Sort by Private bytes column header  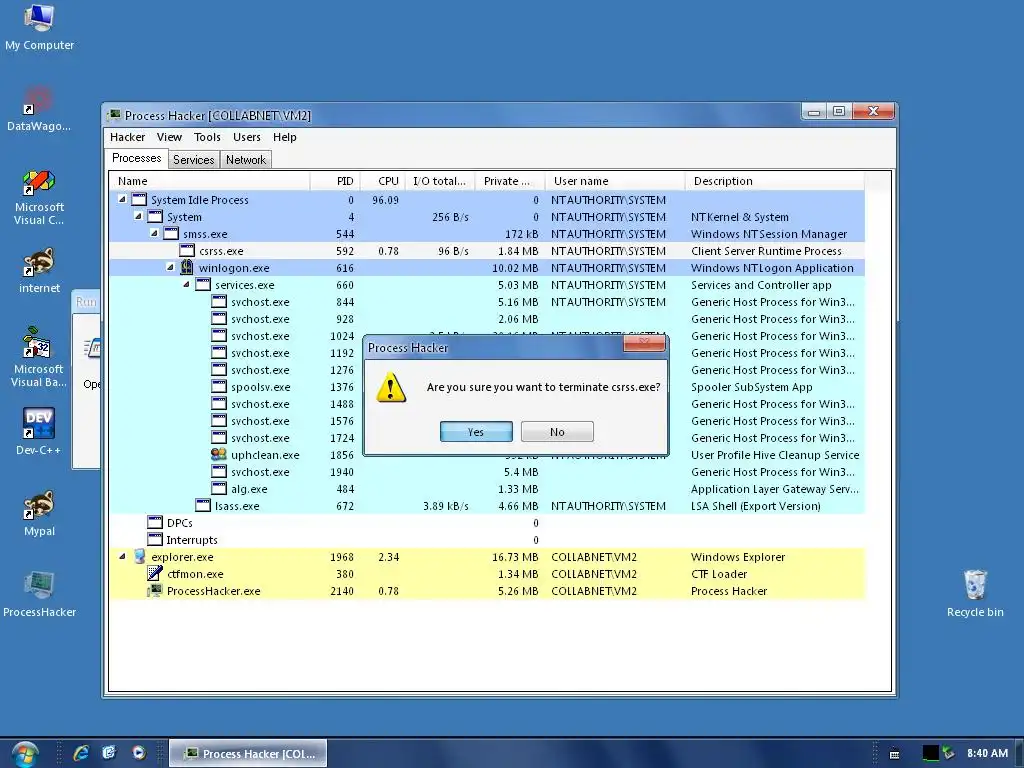tap(510, 181)
